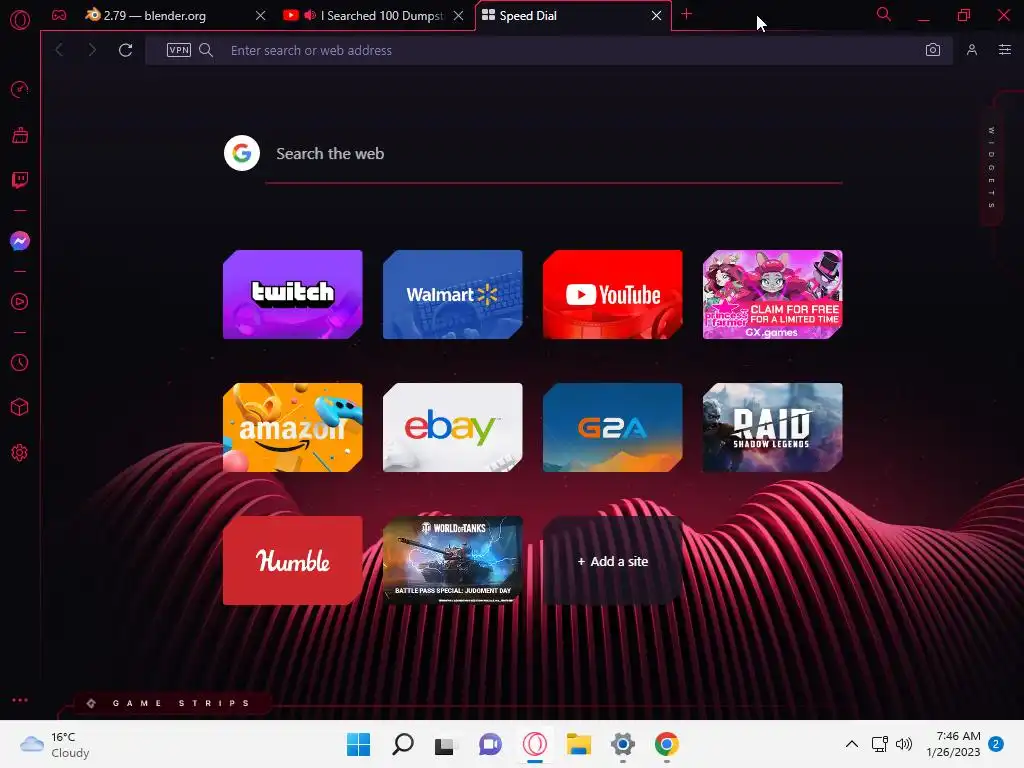The image size is (1024, 768).
Task: Open the Windows Start menu
Action: click(358, 744)
